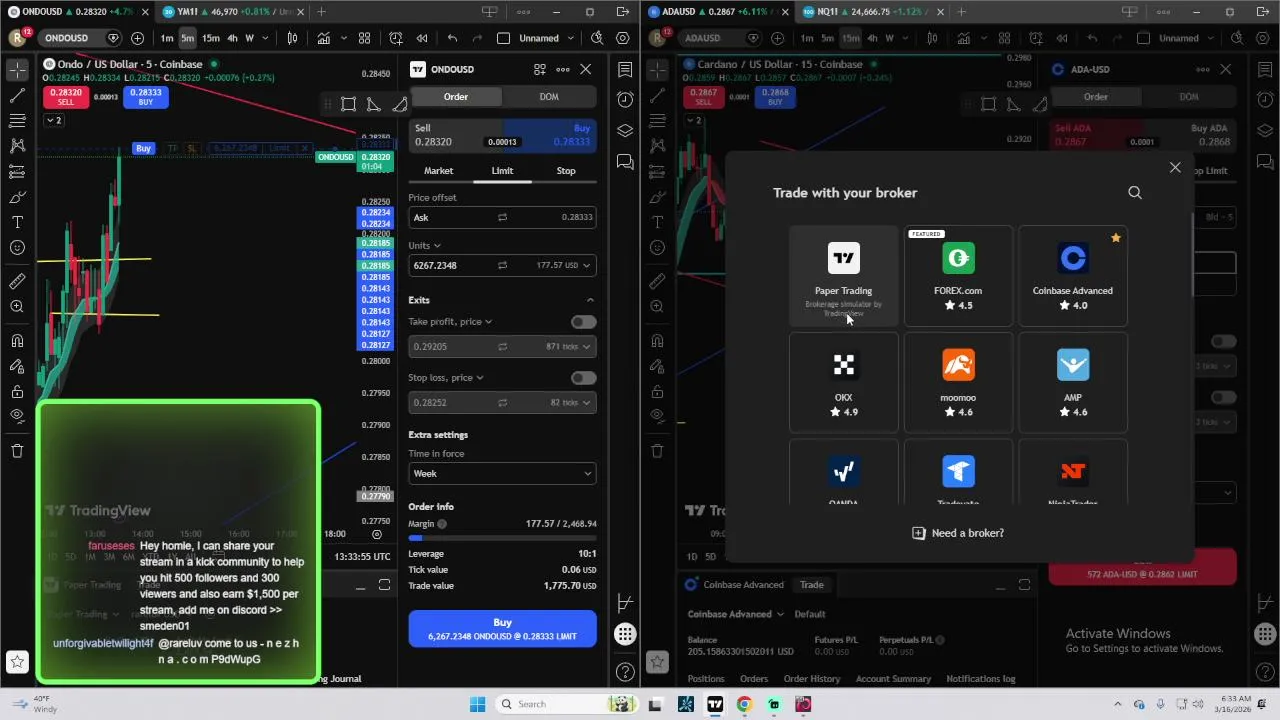1280x720 pixels.
Task: Open Stop loss, price type dropdown
Action: tap(446, 378)
